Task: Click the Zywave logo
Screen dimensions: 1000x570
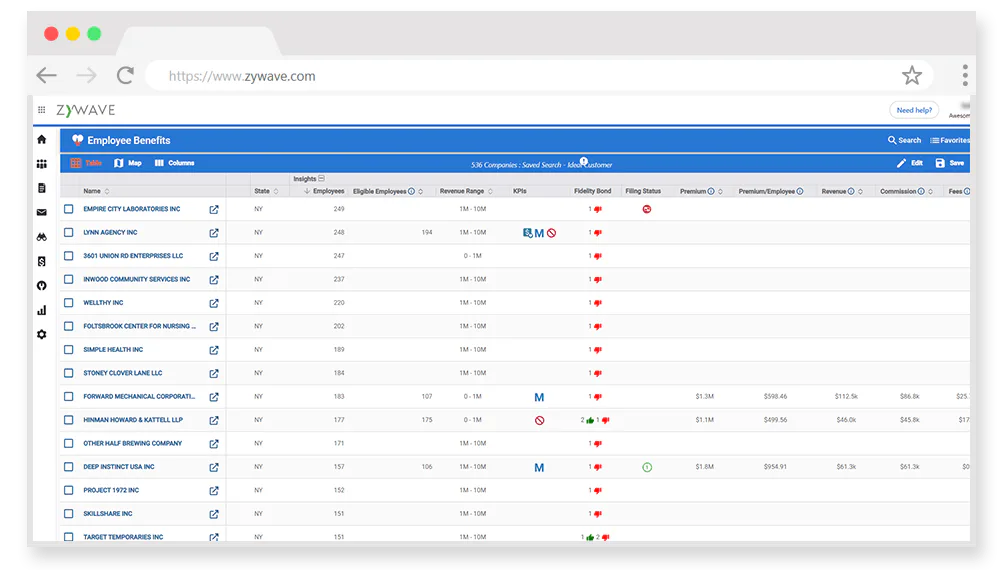Action: 85,110
